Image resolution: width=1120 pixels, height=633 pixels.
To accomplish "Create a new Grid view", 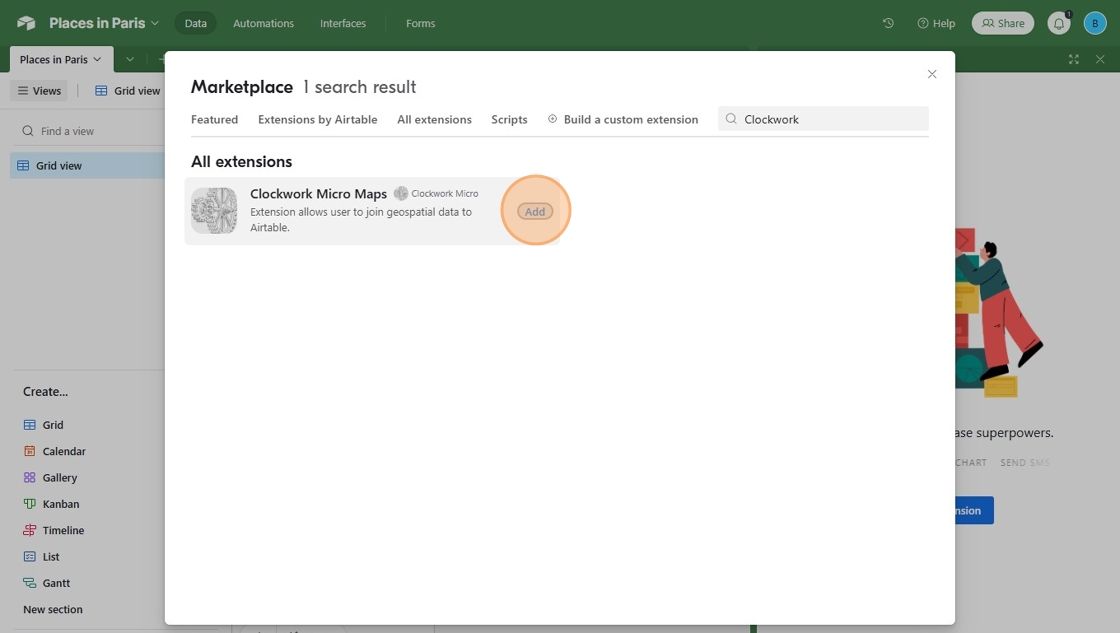I will (53, 424).
